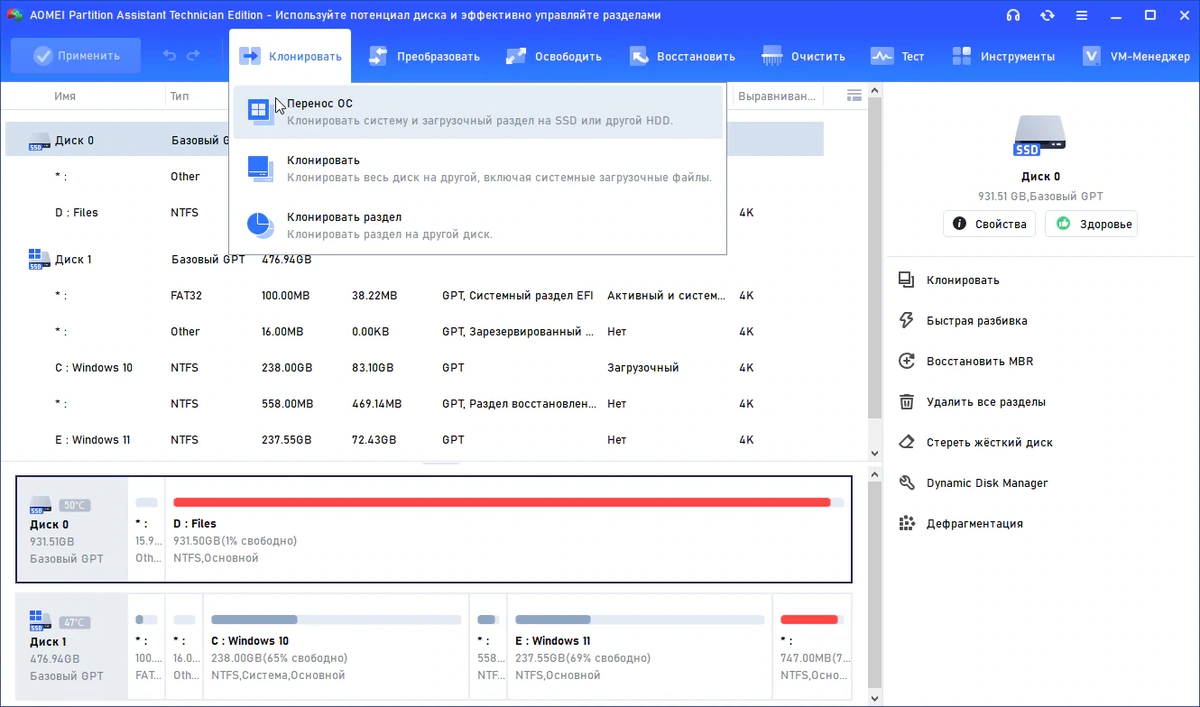
Task: Click the trash delete-all-partitions icon
Action: pos(906,402)
